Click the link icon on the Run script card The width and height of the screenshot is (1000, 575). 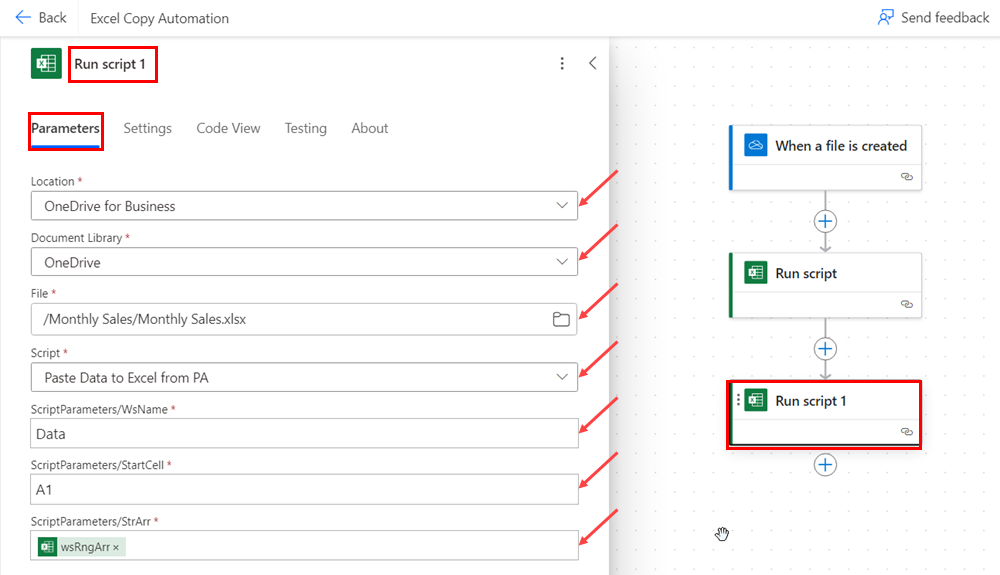tap(906, 304)
